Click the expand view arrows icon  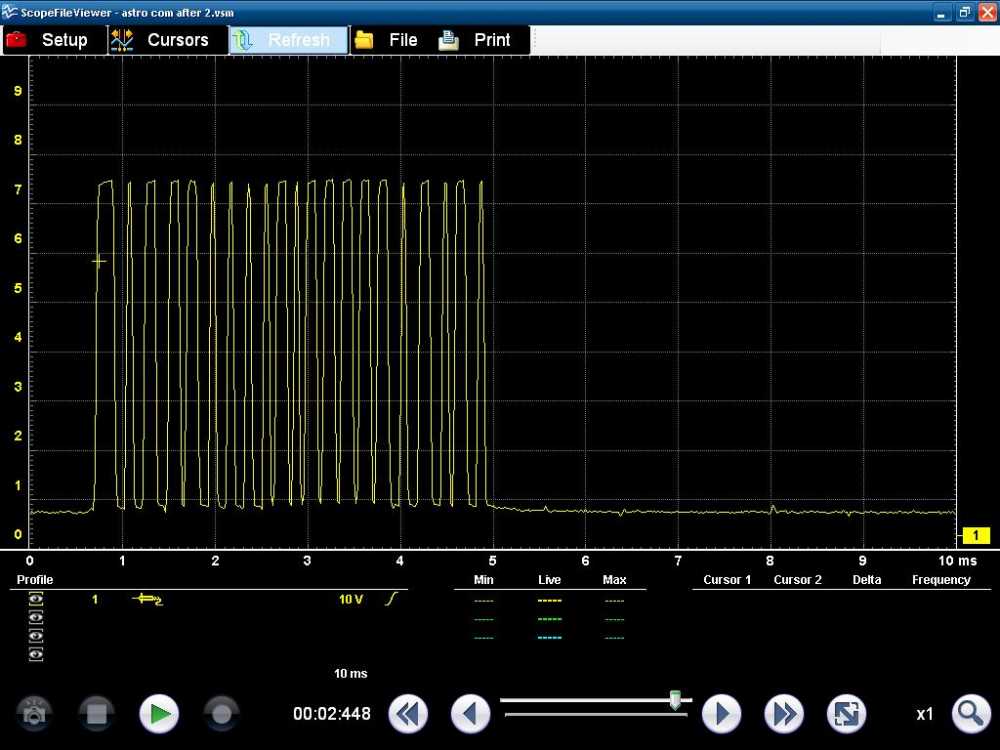pos(846,714)
